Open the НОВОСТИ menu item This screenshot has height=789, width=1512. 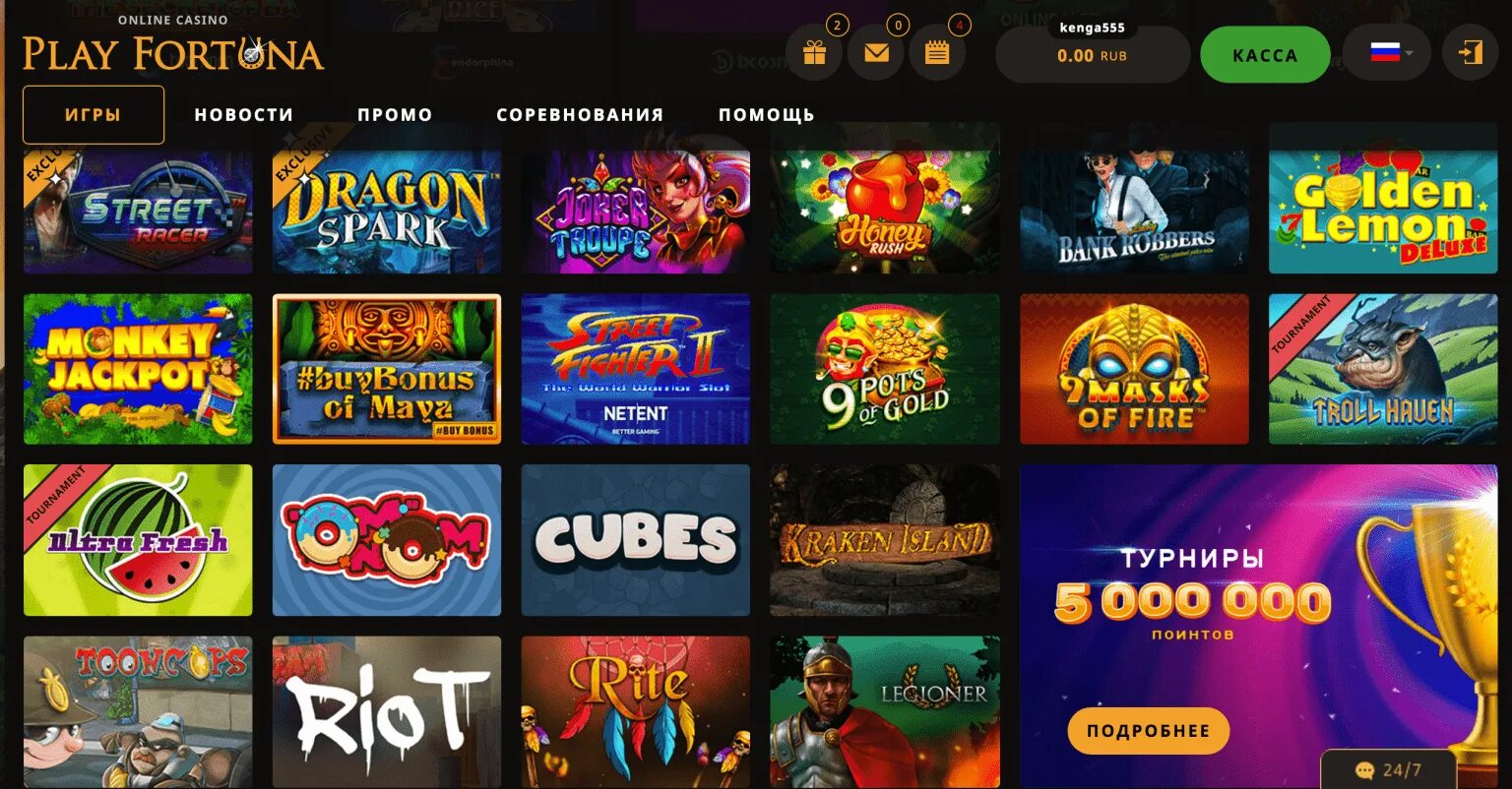tap(244, 115)
